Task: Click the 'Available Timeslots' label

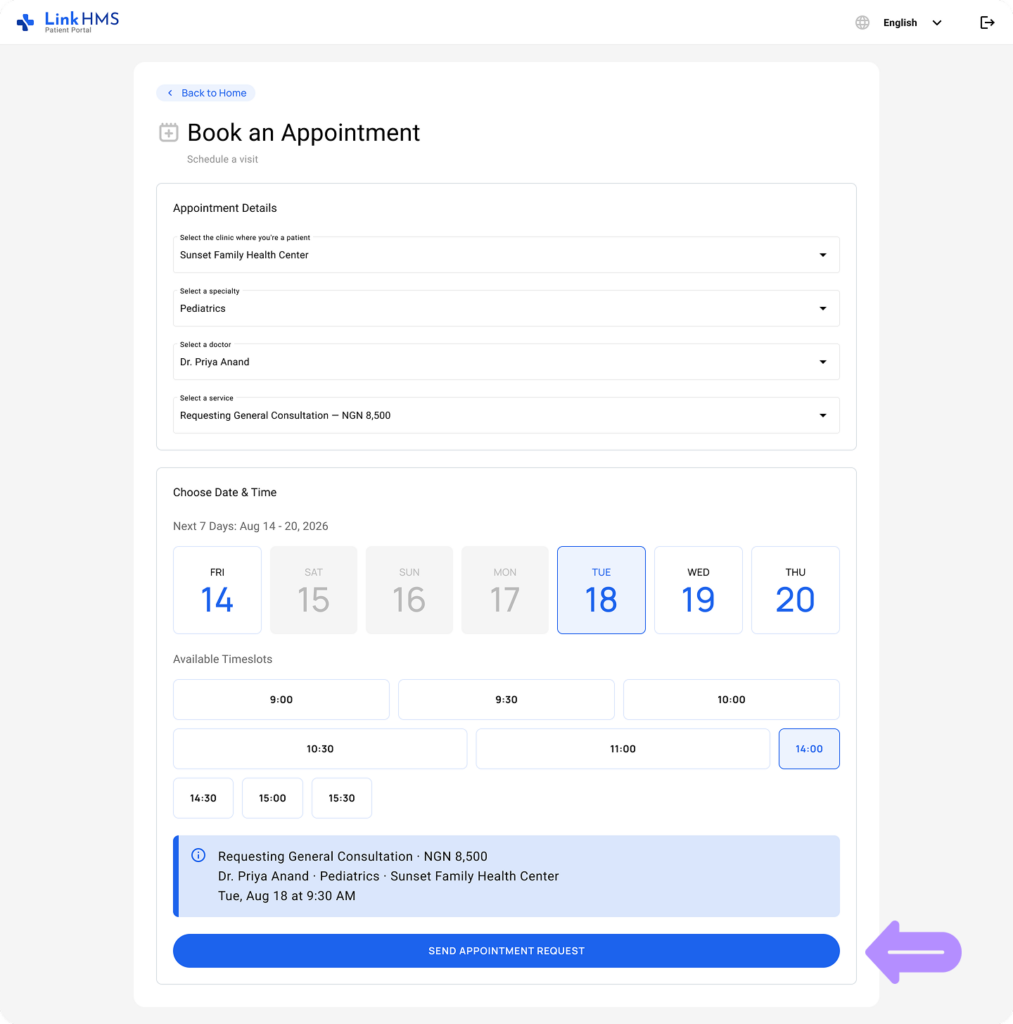Action: pos(223,660)
